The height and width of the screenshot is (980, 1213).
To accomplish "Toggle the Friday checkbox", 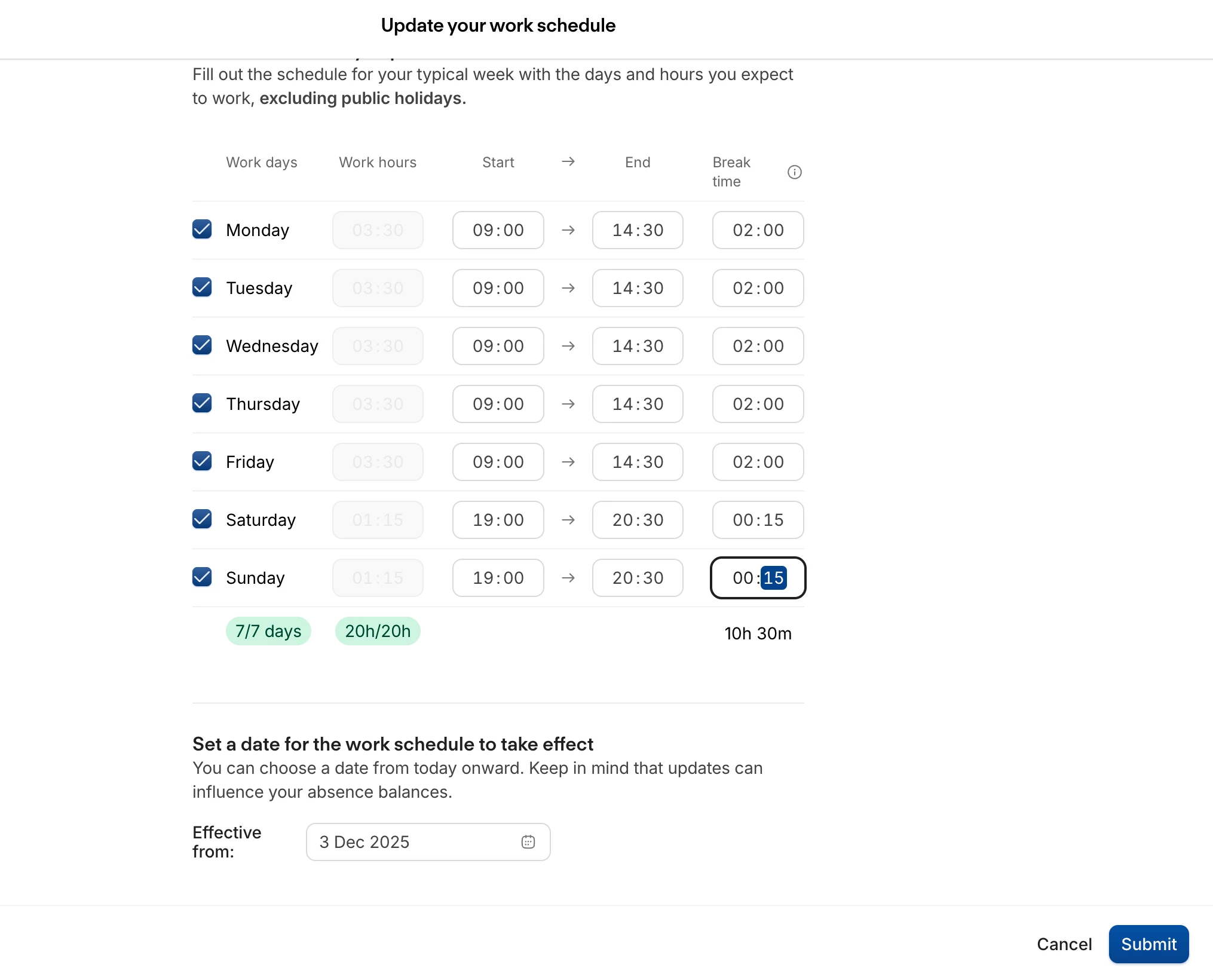I will coord(202,461).
